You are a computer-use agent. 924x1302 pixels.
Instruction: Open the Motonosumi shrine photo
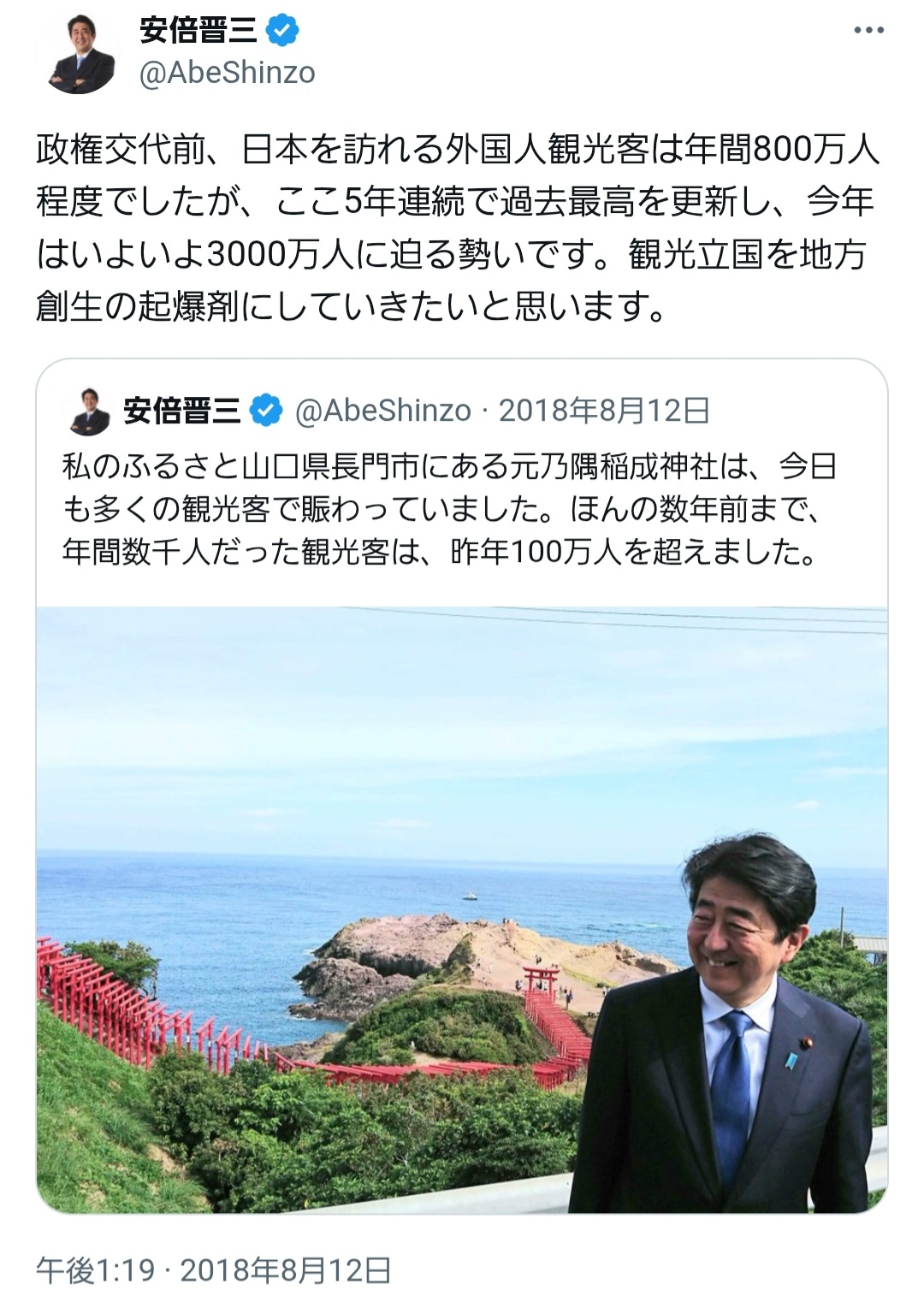tap(462, 910)
